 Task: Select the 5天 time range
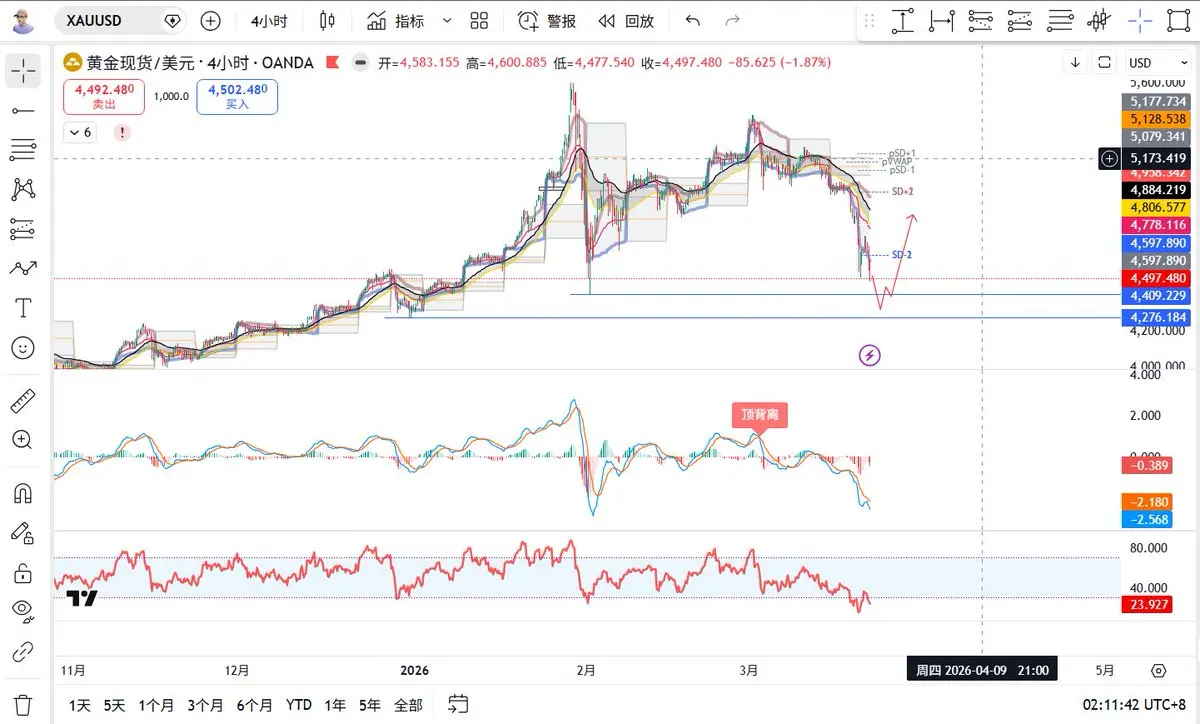tap(115, 705)
